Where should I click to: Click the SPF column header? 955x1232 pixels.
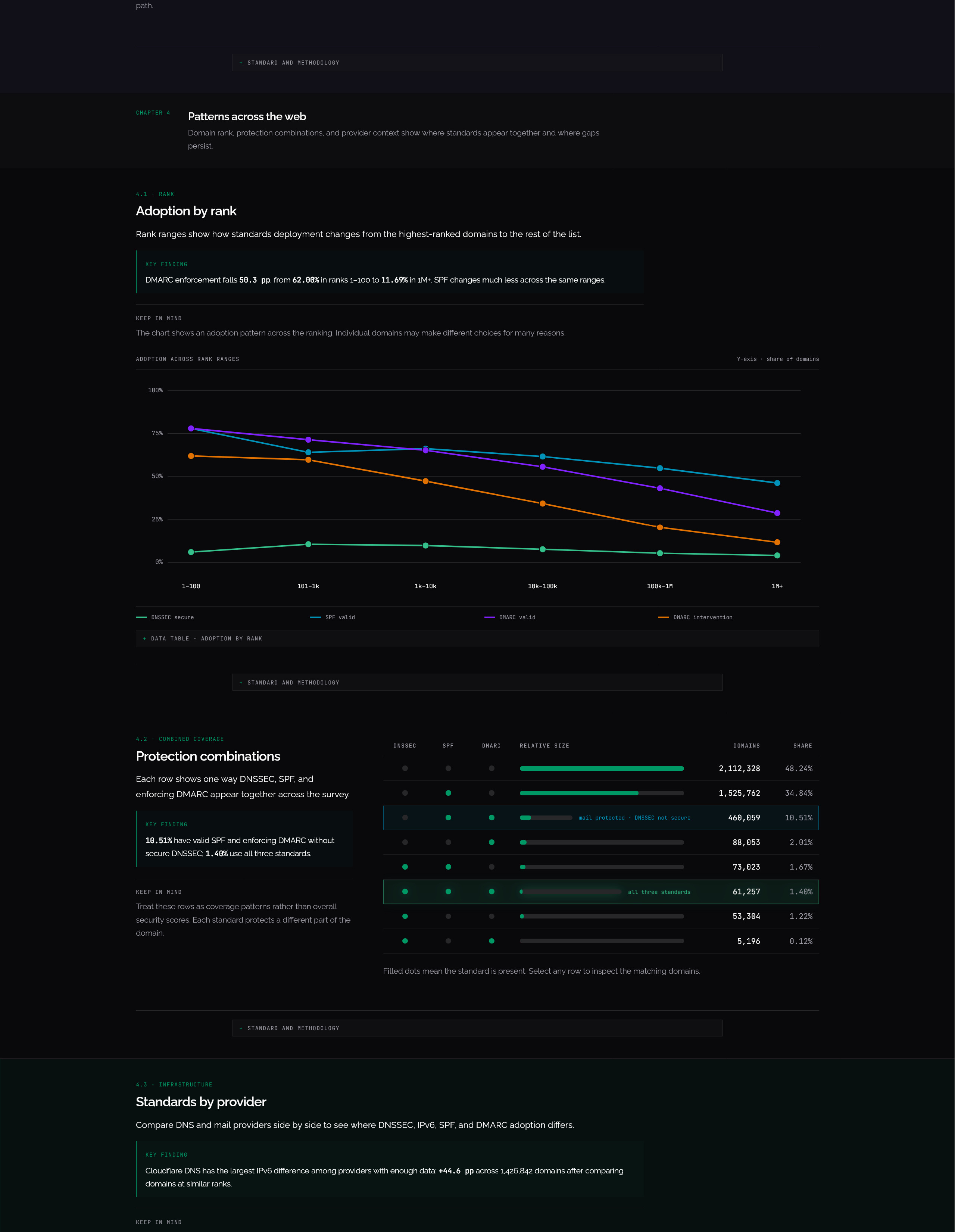coord(449,746)
